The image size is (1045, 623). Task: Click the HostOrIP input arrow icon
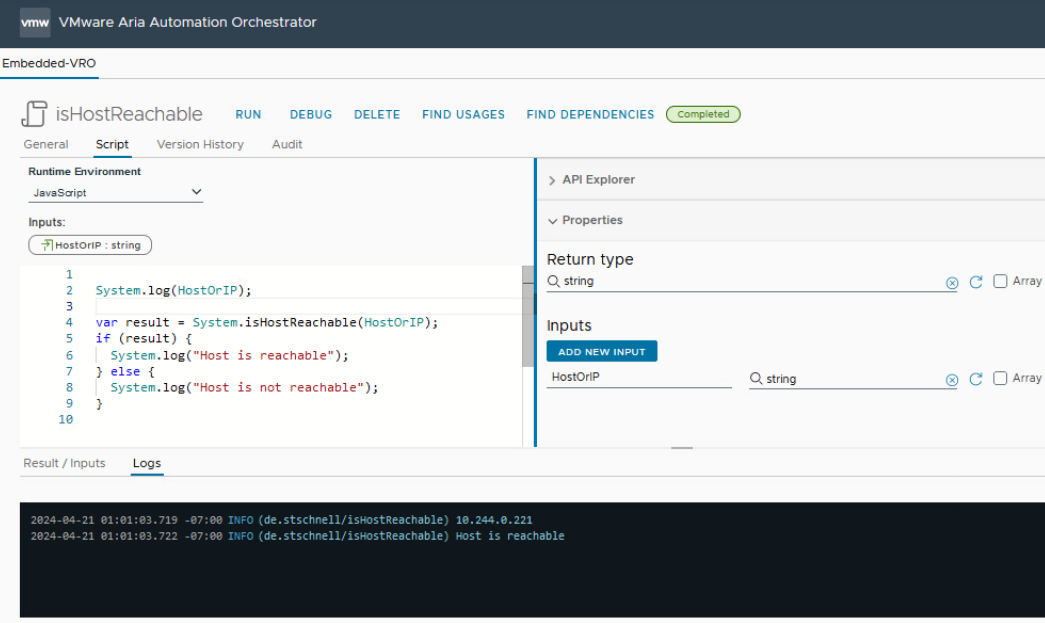click(x=47, y=245)
